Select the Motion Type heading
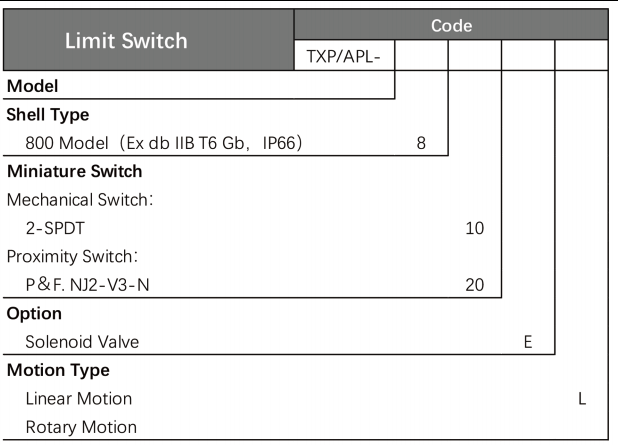The width and height of the screenshot is (618, 445). pyautogui.click(x=57, y=371)
